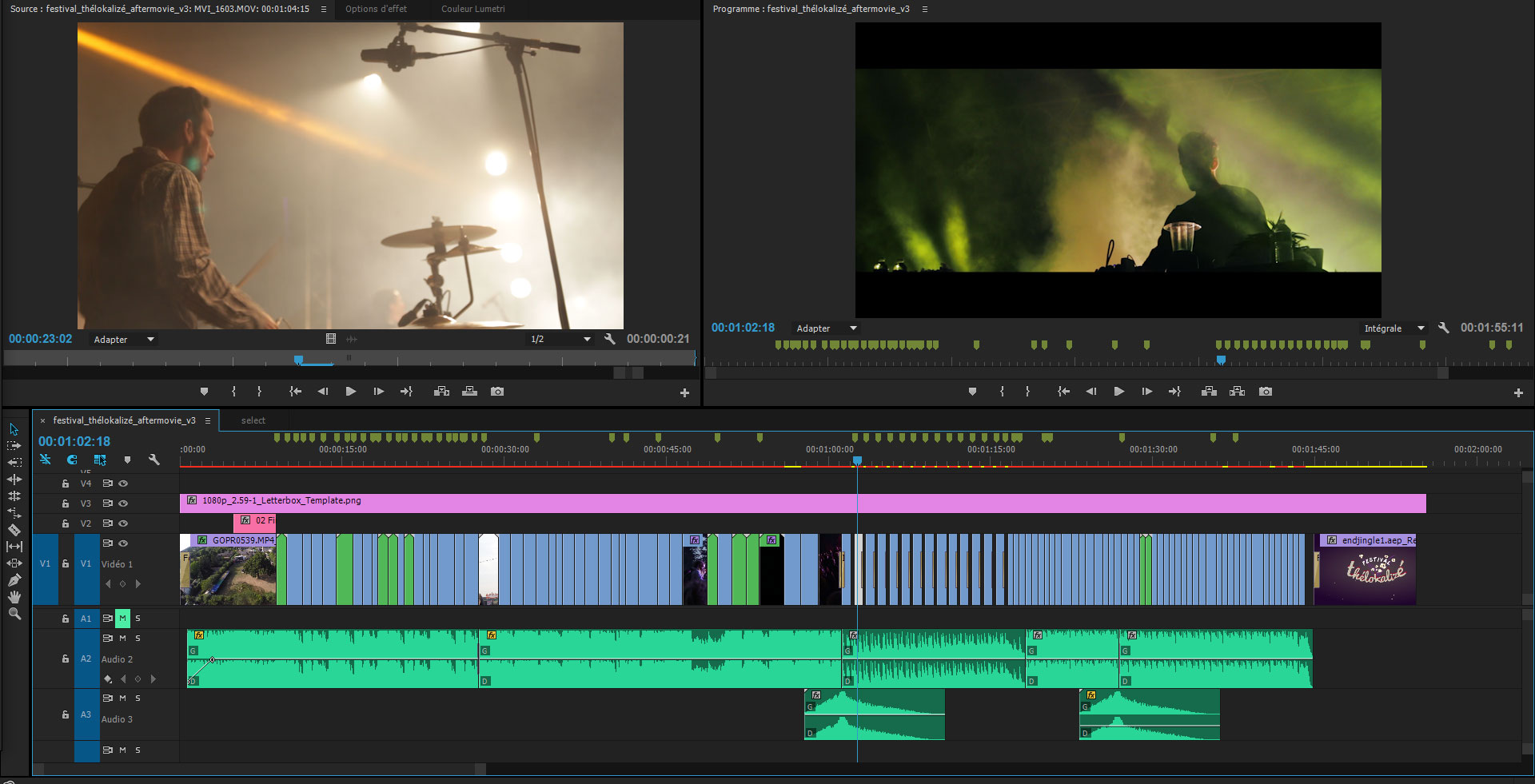Click the Export Frame camera icon in Program monitor

click(1265, 392)
